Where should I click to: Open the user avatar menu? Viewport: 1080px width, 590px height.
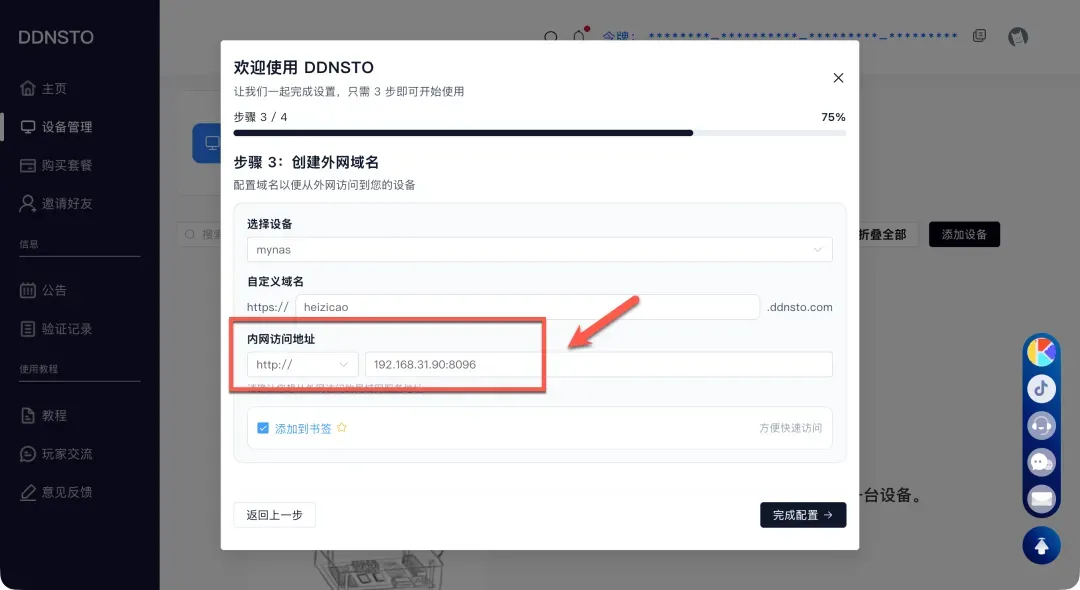click(1018, 36)
